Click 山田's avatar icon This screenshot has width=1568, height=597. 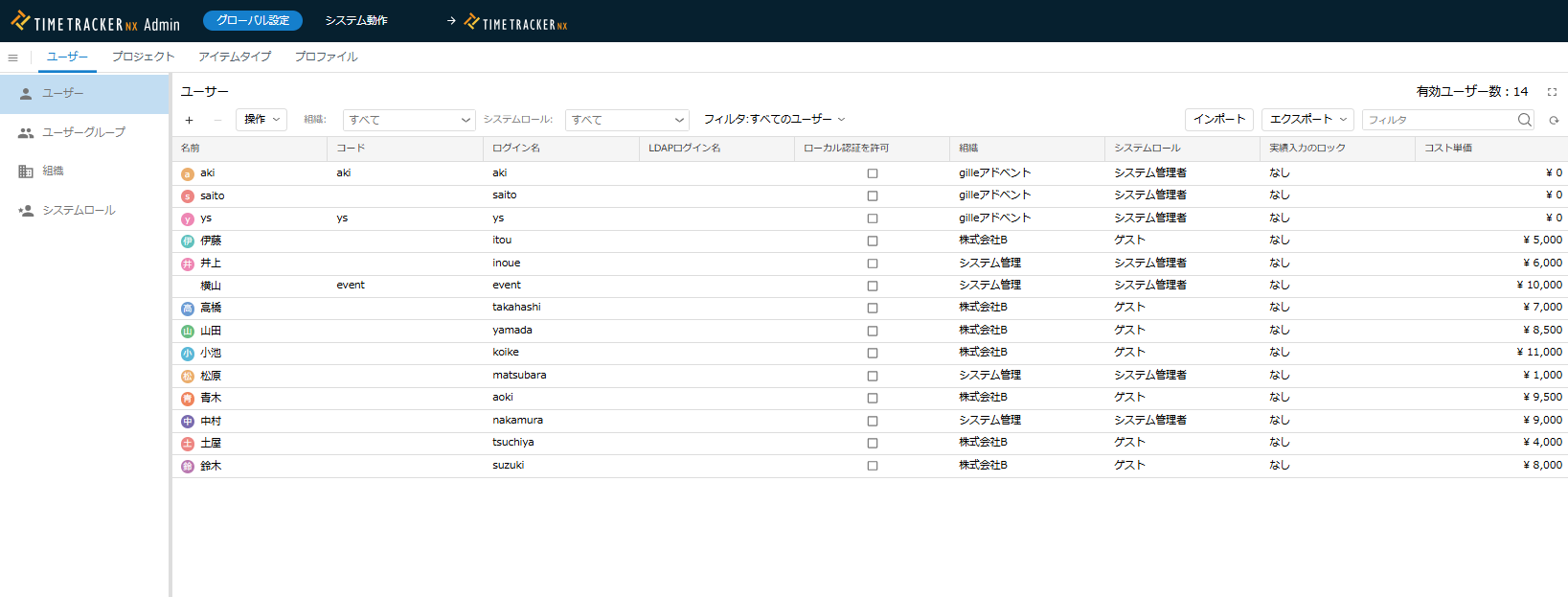click(x=188, y=332)
